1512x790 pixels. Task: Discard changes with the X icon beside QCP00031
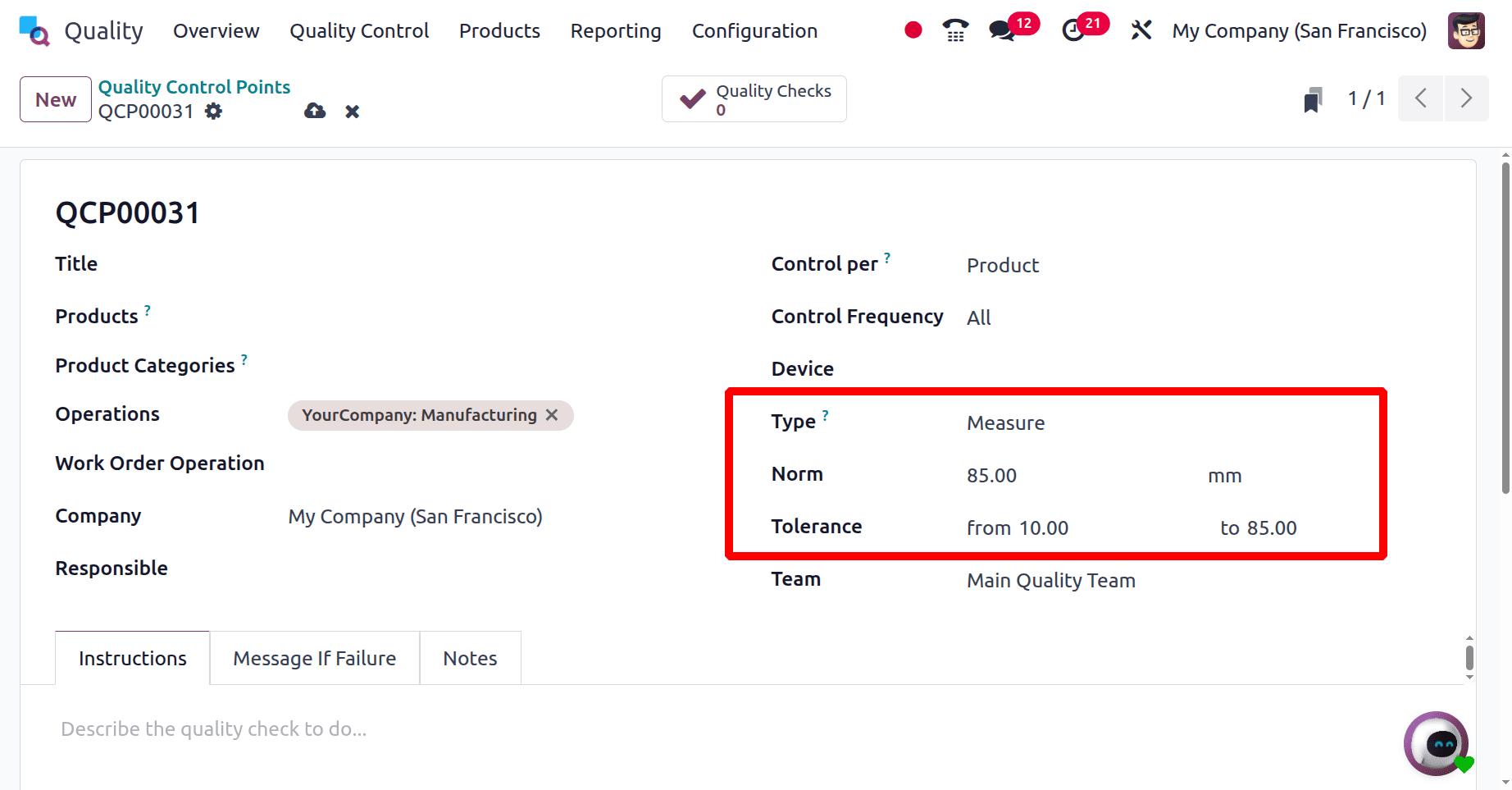352,111
